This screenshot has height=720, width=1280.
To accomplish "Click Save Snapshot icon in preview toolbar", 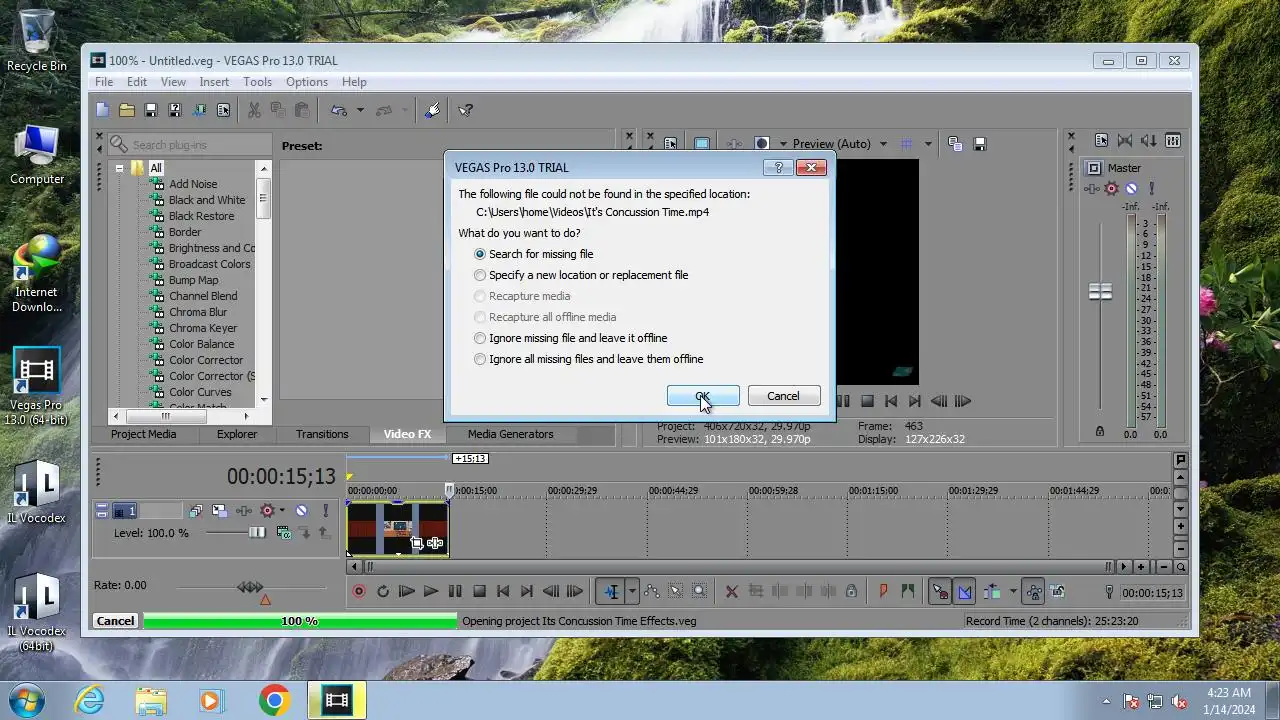I will pyautogui.click(x=980, y=144).
